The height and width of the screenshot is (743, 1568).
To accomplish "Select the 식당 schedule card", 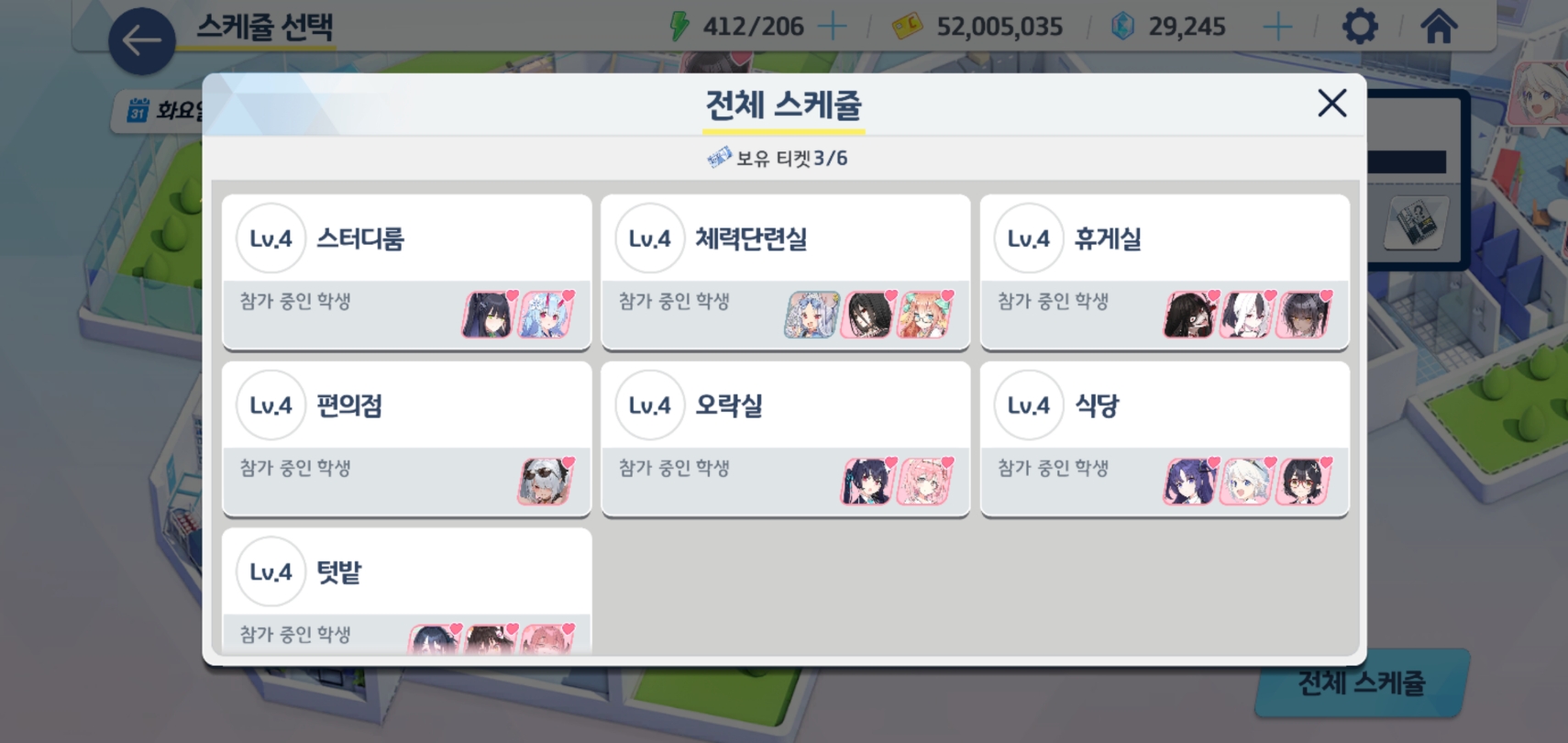I will (1165, 438).
